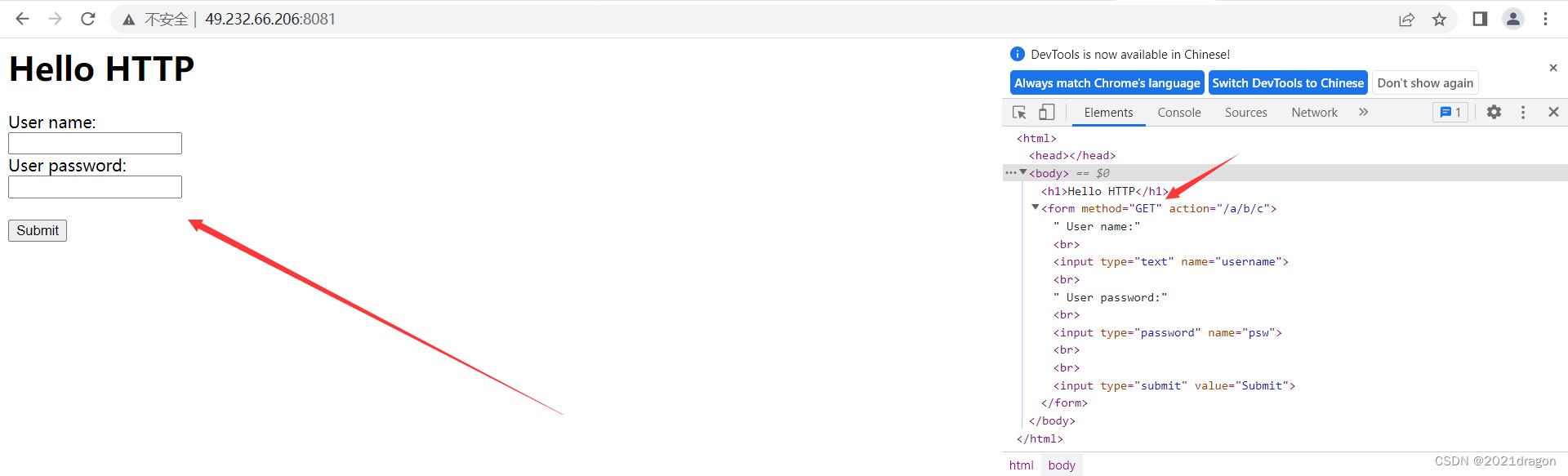Screen dimensions: 1568x476
Task: Click the browser back arrow
Action: point(22,19)
